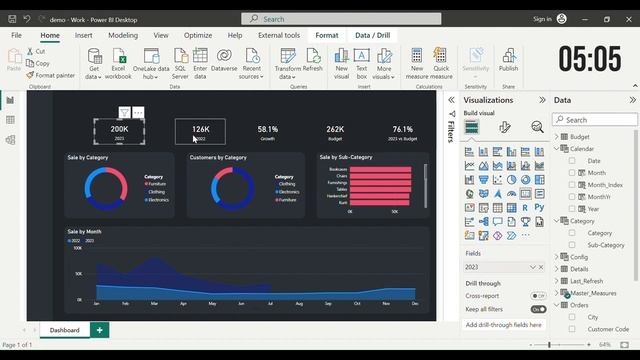
Task: Collapse the Calendar table
Action: (556, 149)
